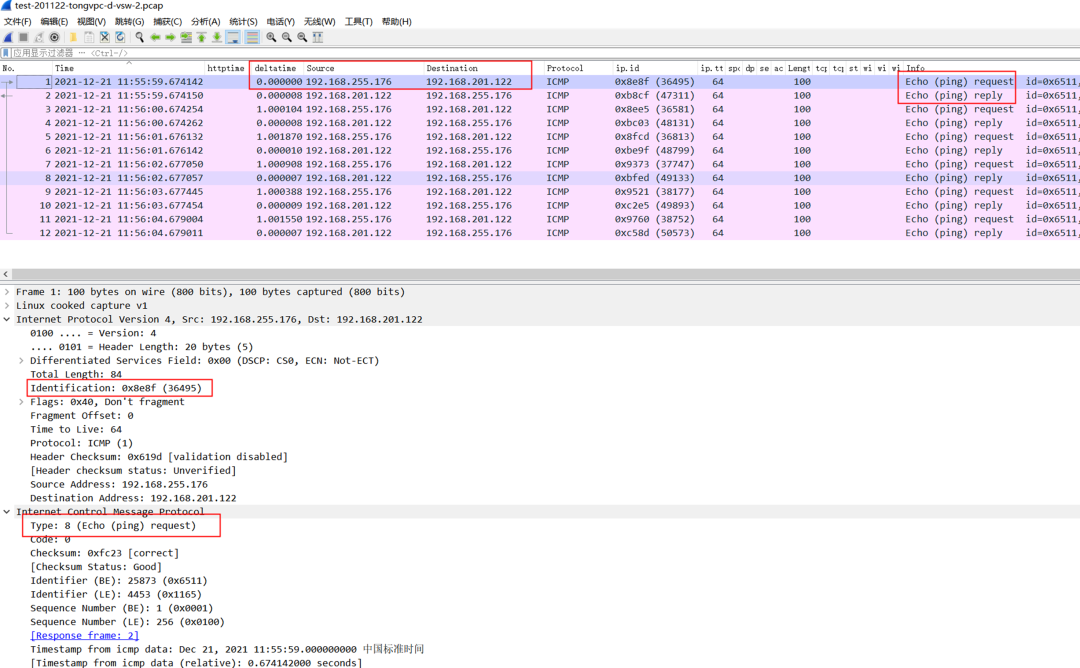The width and height of the screenshot is (1080, 668).
Task: Open the 捕获(C) menu
Action: (167, 22)
